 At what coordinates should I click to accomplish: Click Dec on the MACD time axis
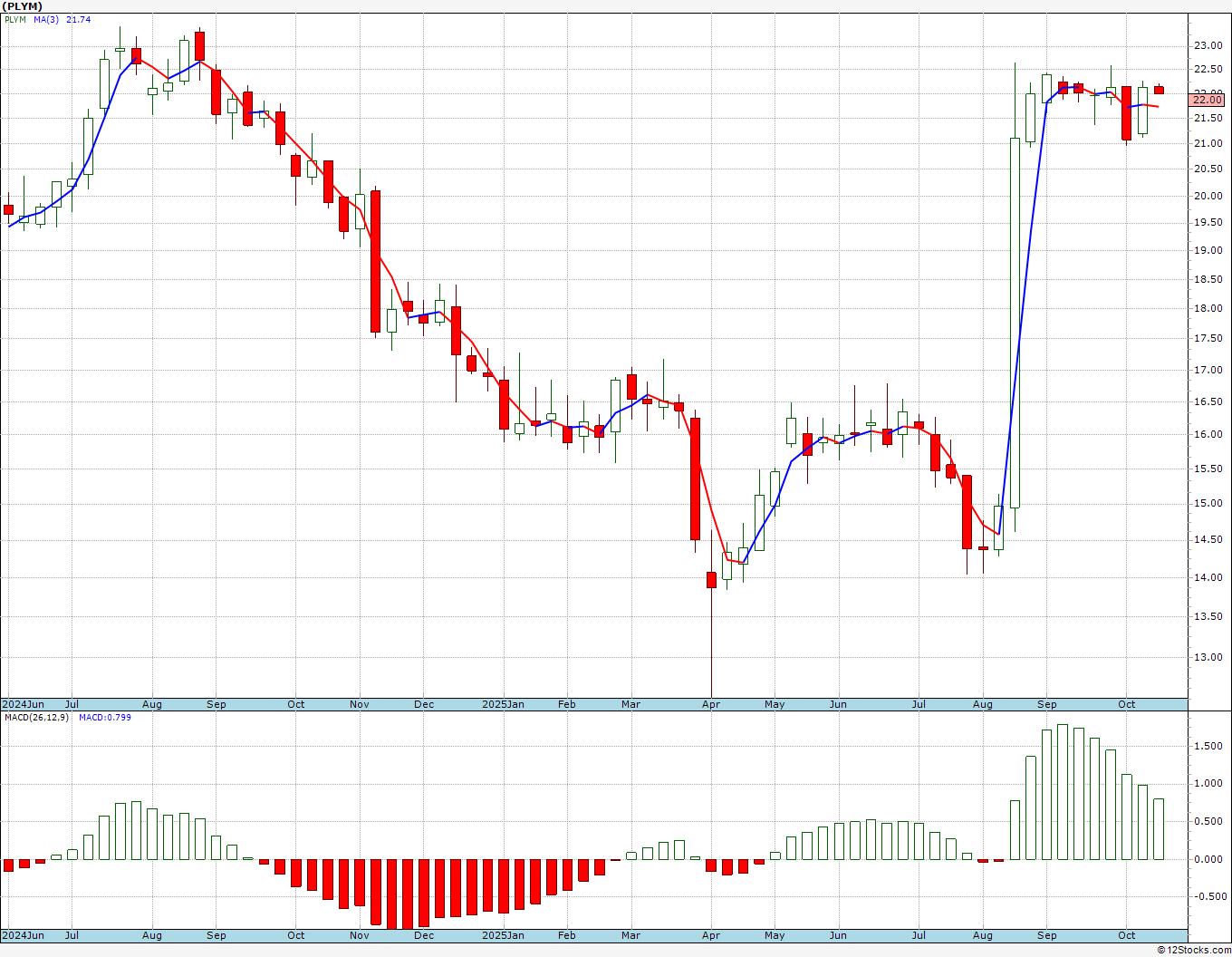424,935
